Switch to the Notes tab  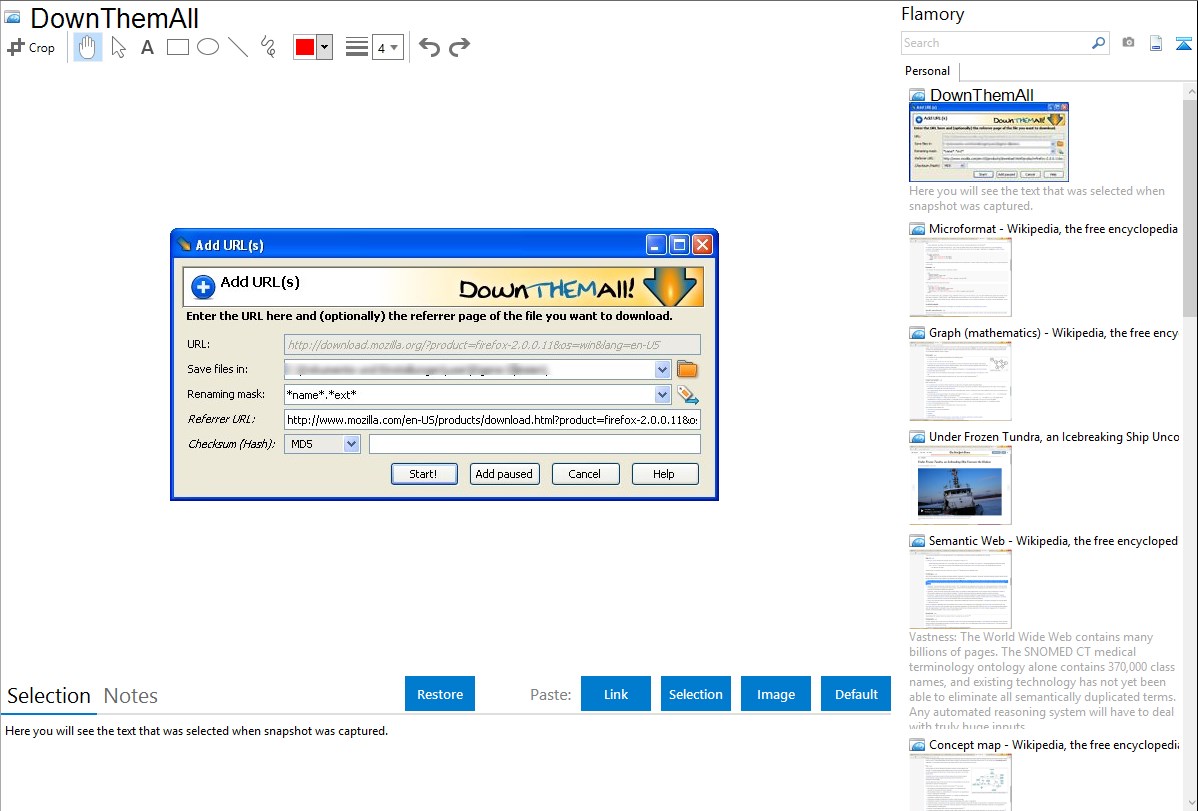click(131, 696)
